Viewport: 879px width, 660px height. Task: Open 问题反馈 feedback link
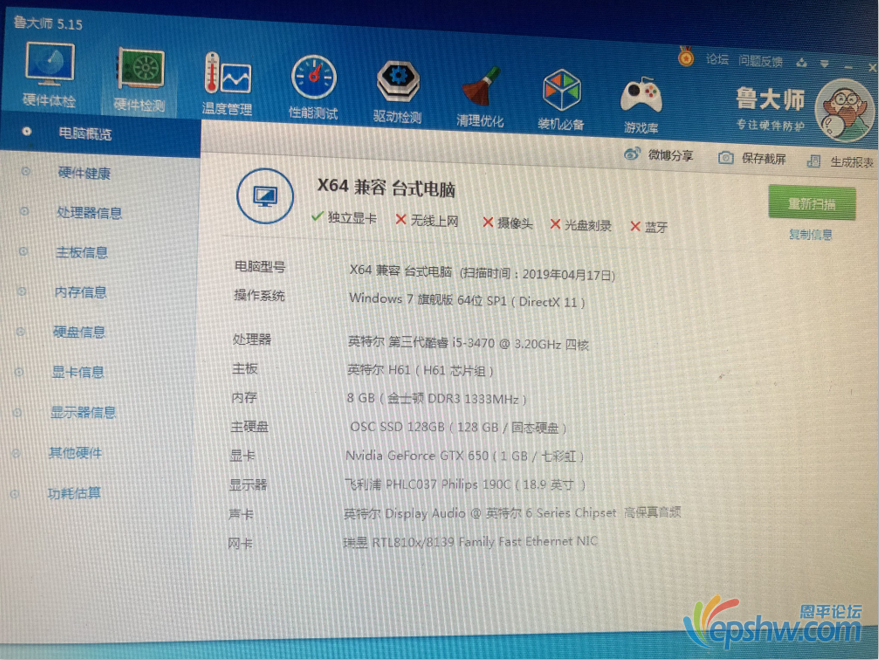click(760, 61)
